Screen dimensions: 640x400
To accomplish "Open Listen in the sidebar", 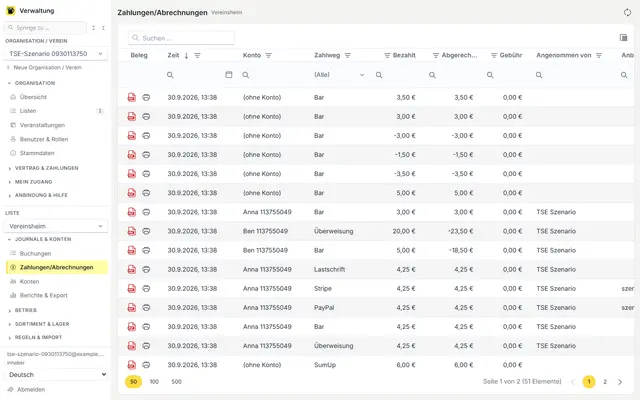I will [x=28, y=111].
